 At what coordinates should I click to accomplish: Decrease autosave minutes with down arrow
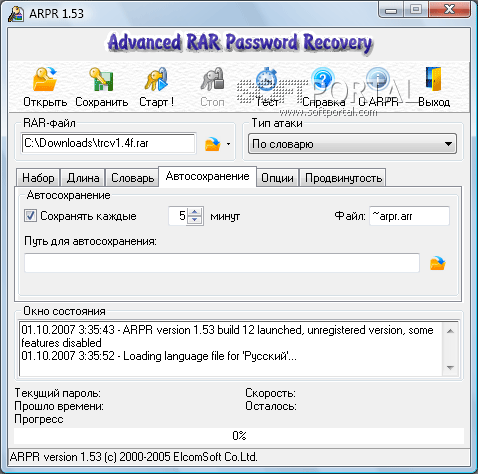(195, 220)
